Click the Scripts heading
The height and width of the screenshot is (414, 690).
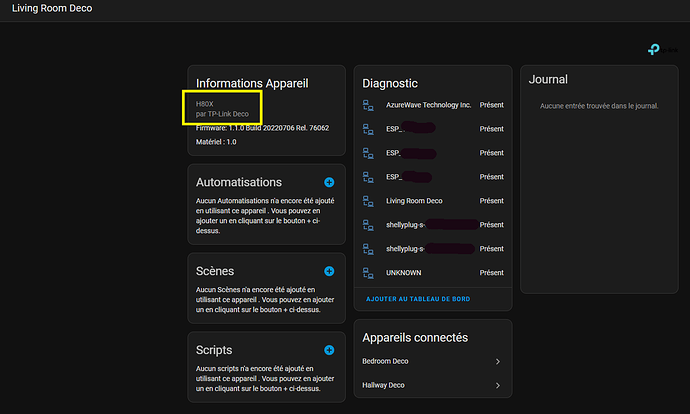coord(214,350)
